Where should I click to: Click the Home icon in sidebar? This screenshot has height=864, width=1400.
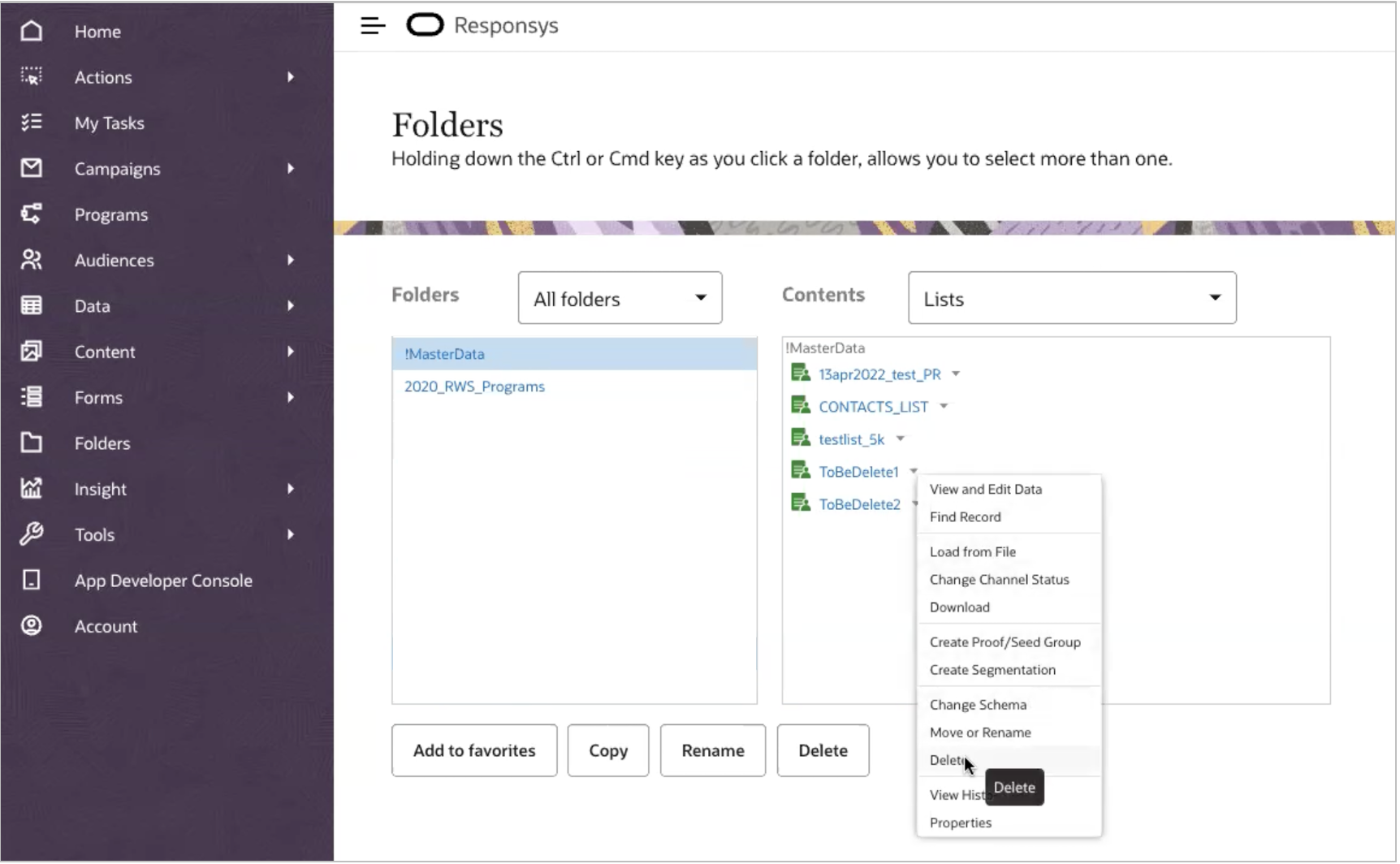(31, 31)
